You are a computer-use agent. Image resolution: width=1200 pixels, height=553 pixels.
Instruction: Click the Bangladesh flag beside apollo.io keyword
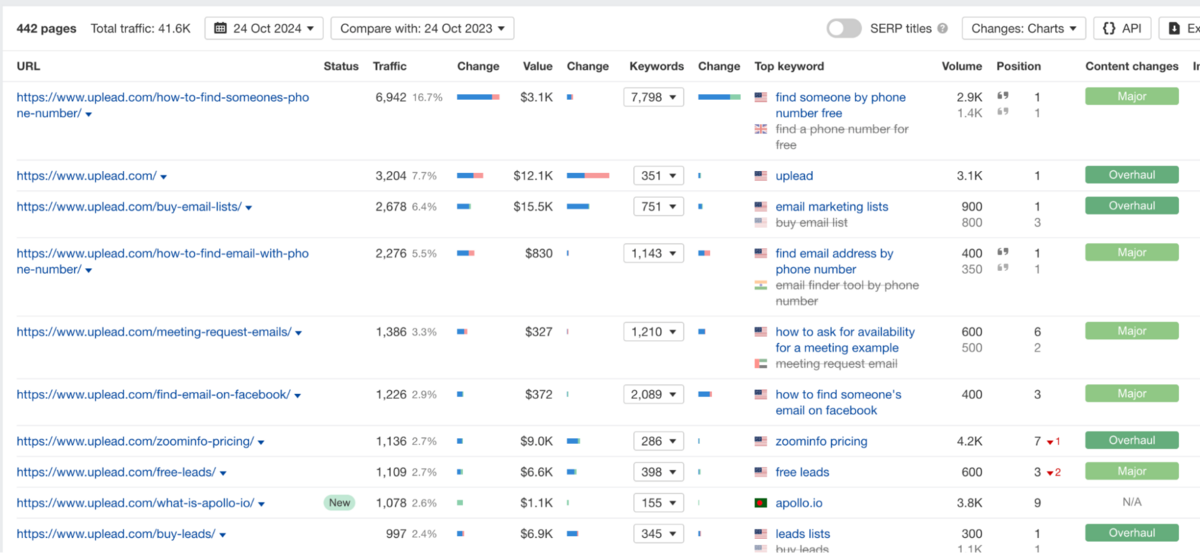coord(761,503)
